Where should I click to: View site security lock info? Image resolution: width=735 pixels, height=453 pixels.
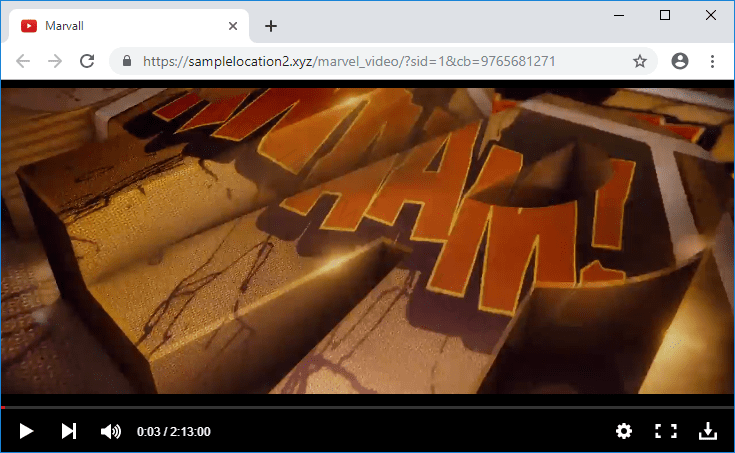127,61
